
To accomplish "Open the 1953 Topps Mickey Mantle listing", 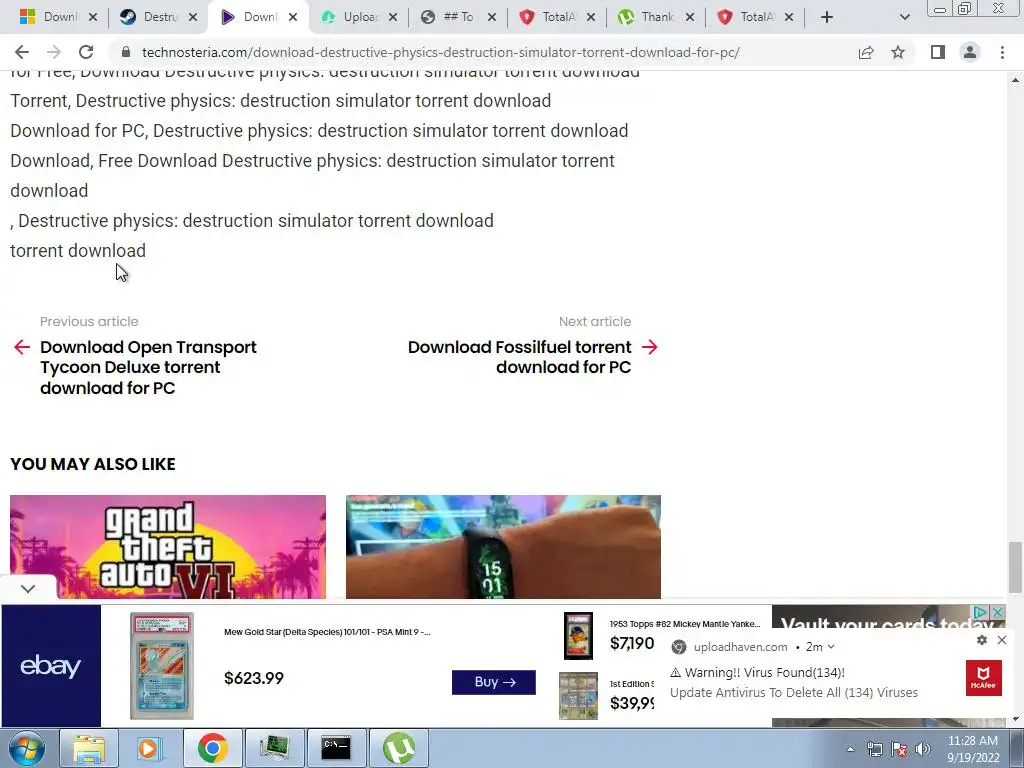I will tap(685, 624).
